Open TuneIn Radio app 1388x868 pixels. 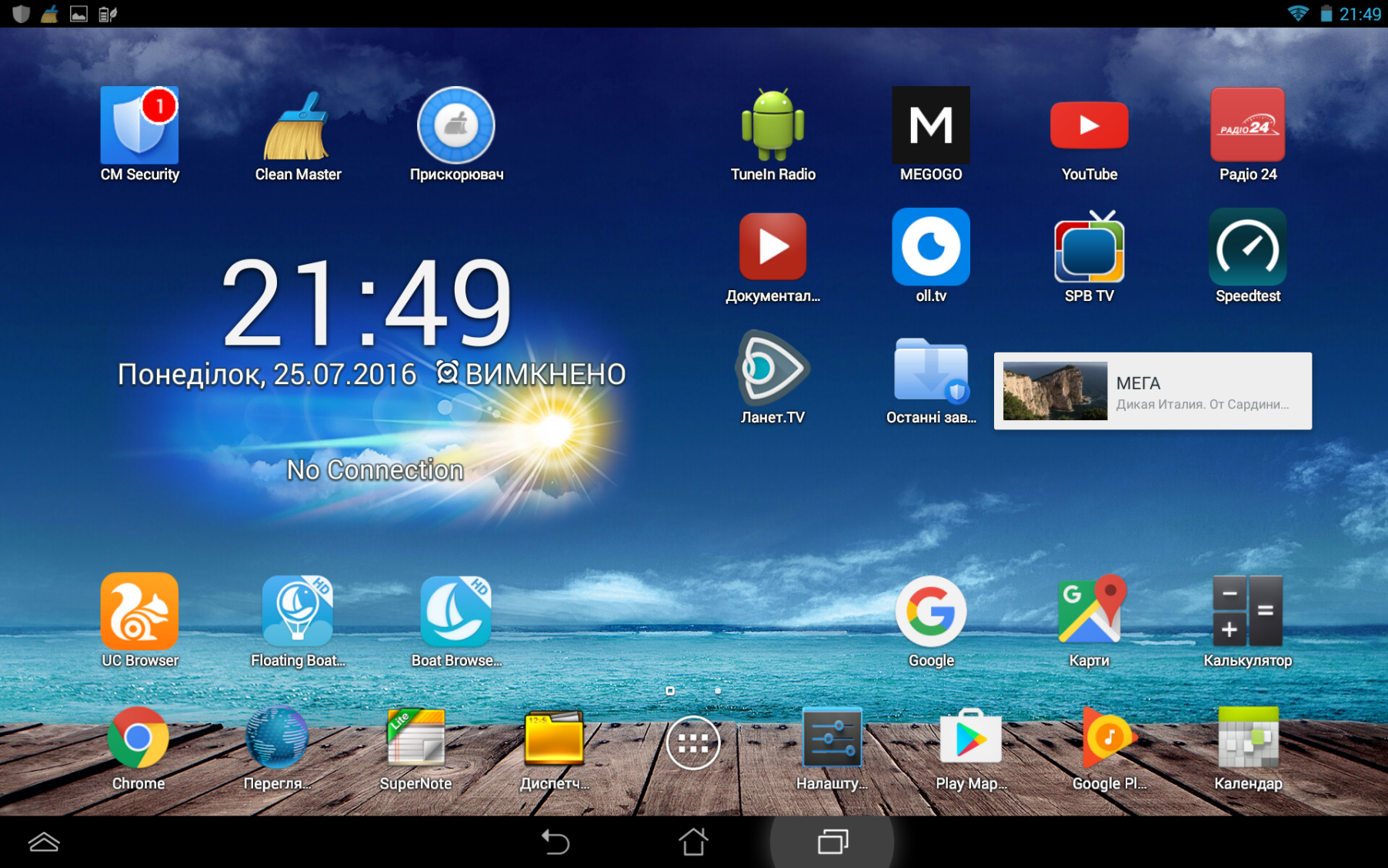(x=772, y=126)
